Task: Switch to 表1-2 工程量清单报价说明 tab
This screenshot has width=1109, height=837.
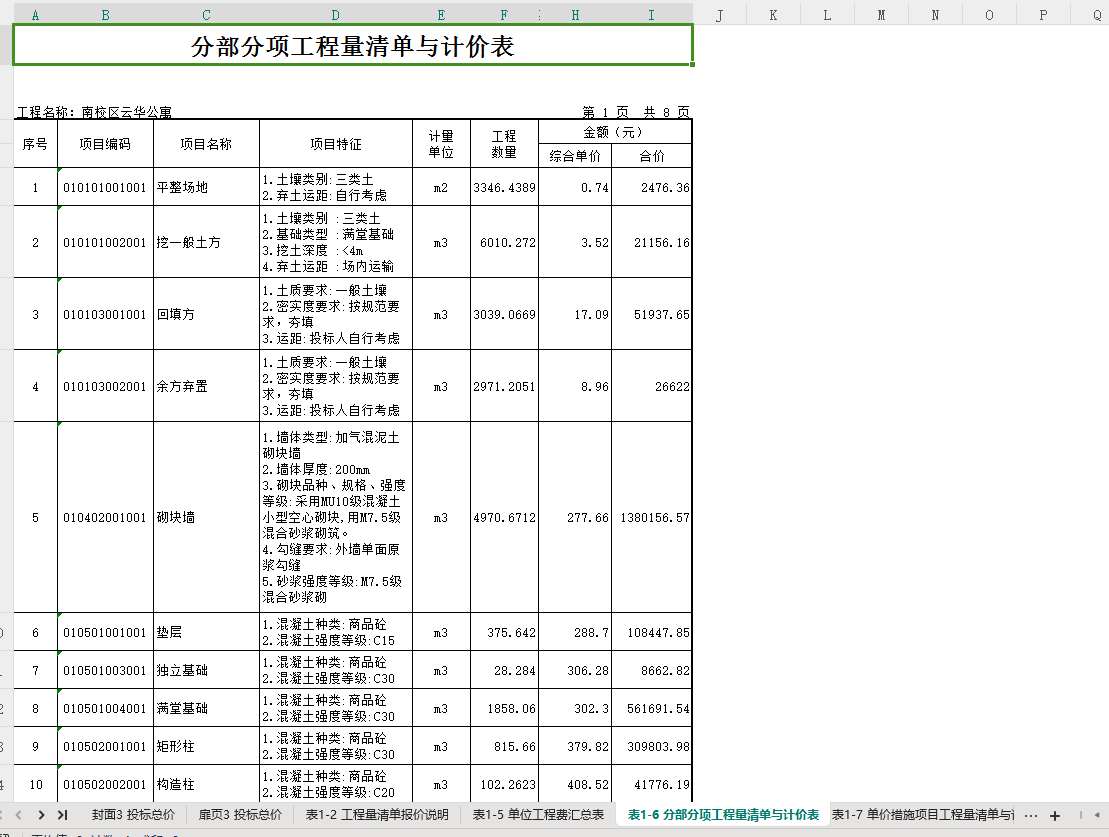Action: point(377,815)
